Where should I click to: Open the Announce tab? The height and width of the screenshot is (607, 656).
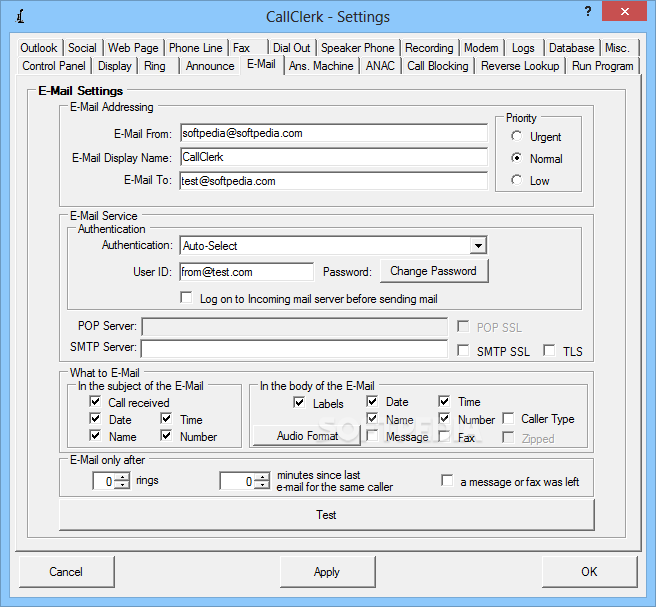click(210, 66)
